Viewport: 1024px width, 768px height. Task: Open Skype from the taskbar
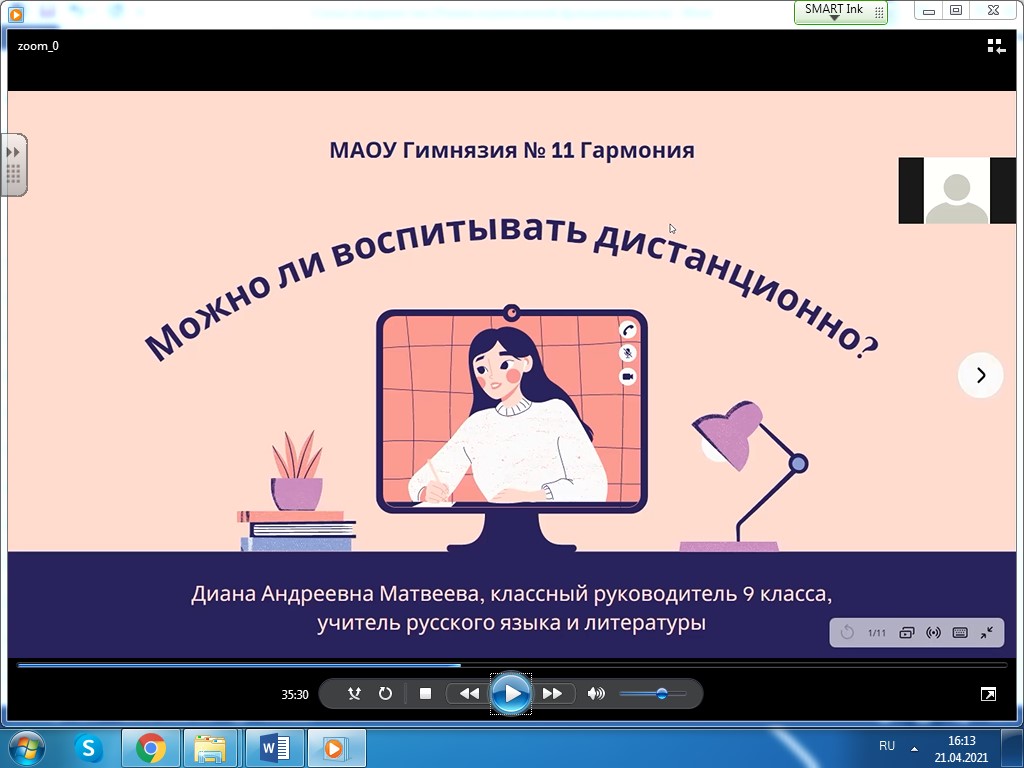click(x=89, y=747)
